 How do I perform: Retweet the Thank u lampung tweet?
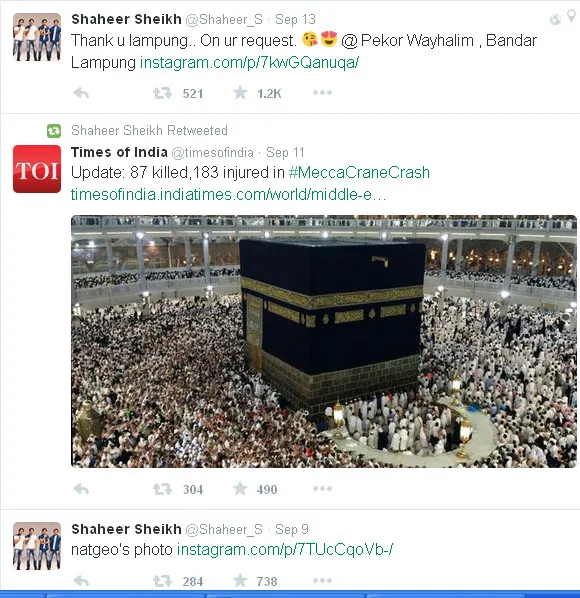(x=162, y=93)
